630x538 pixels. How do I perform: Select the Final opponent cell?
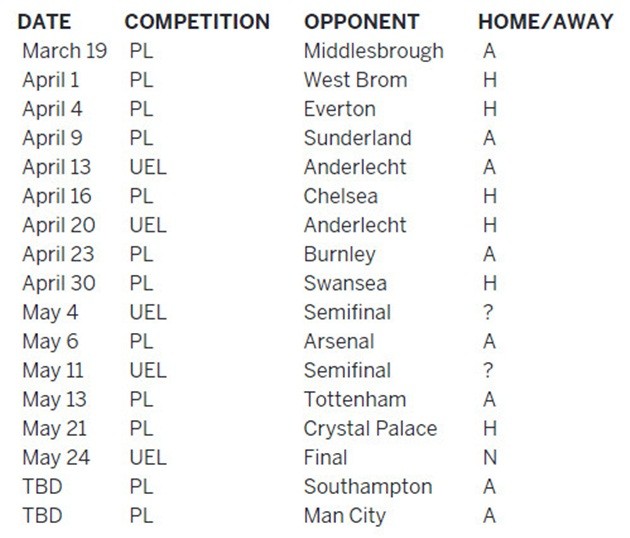pos(325,458)
